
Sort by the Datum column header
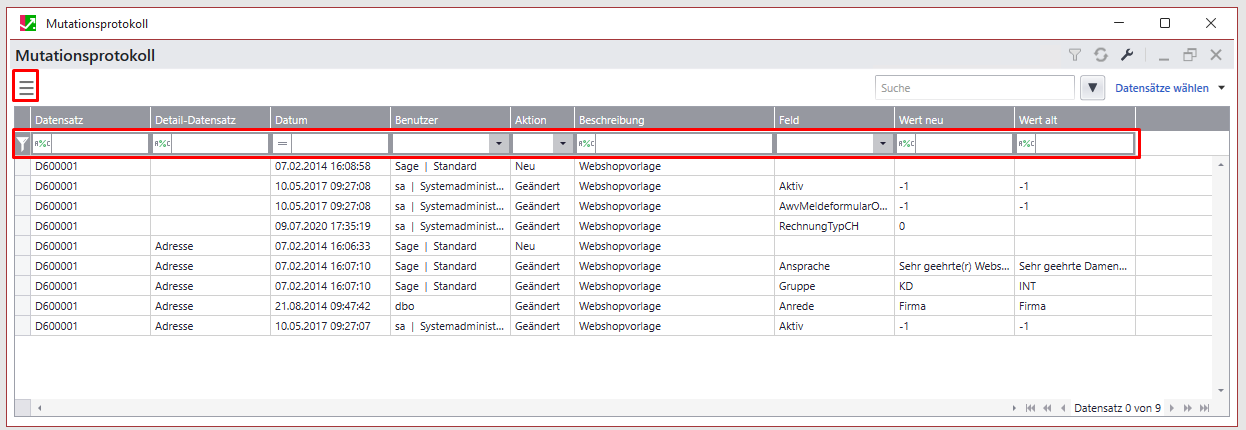pos(330,120)
